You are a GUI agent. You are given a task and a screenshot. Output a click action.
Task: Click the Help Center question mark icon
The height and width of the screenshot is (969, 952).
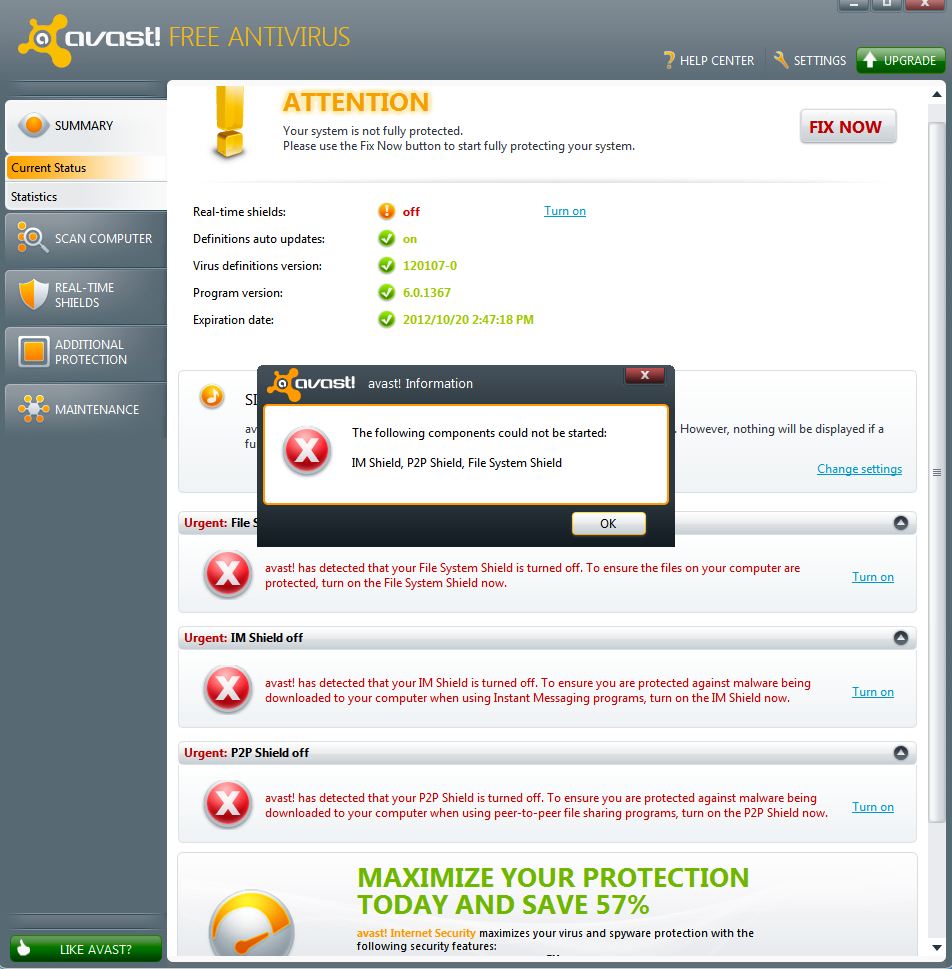point(668,60)
